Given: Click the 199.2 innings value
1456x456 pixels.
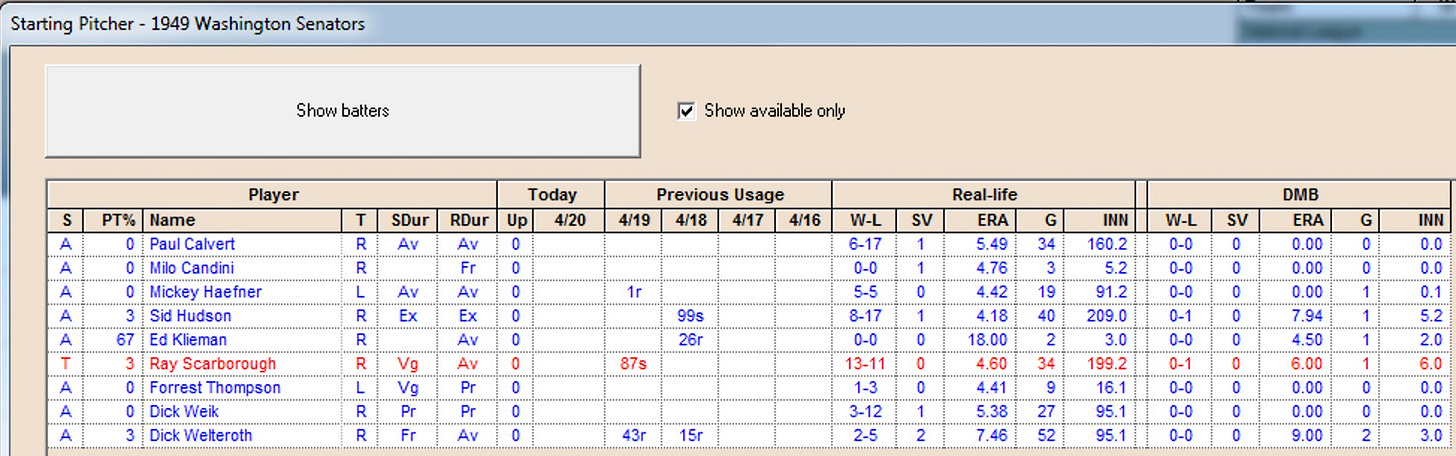Looking at the screenshot, I should 1108,364.
